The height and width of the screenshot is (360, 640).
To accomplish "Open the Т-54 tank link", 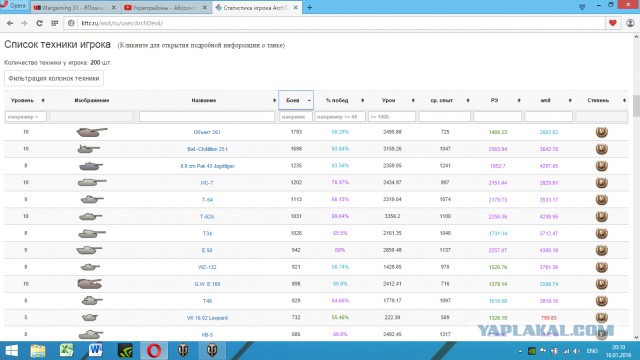I will click(x=207, y=200).
